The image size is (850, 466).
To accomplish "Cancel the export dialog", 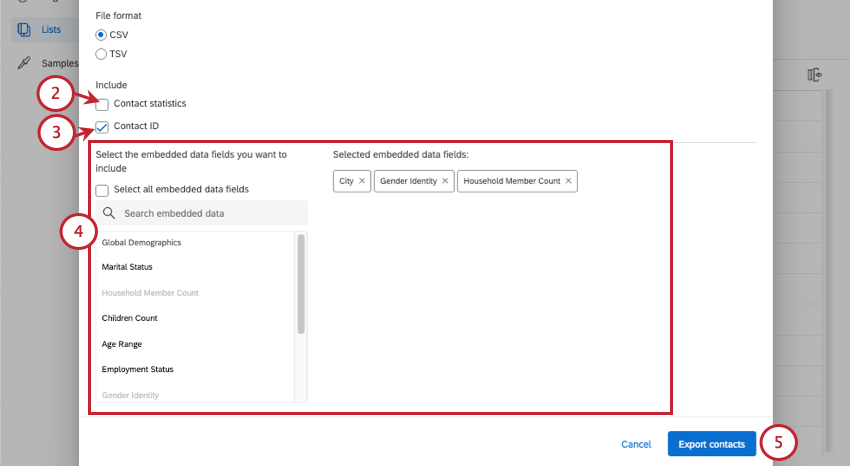I will (636, 444).
